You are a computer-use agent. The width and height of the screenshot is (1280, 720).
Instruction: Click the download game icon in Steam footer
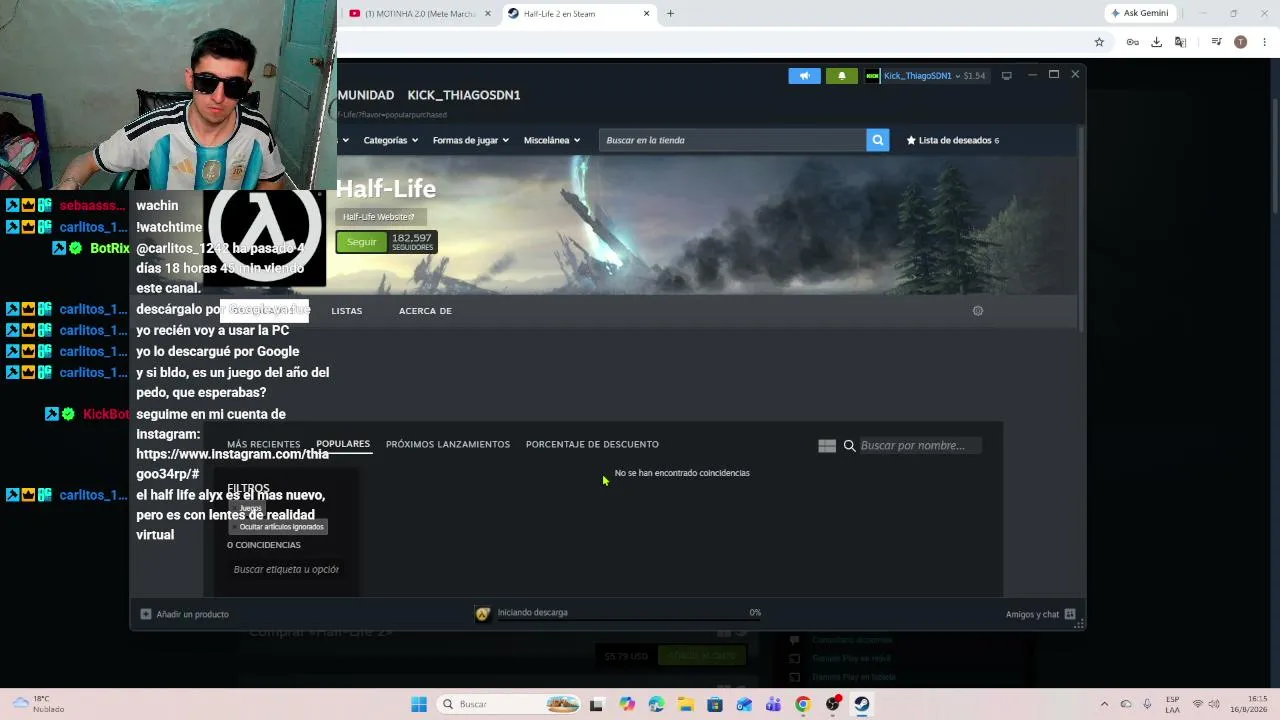483,613
